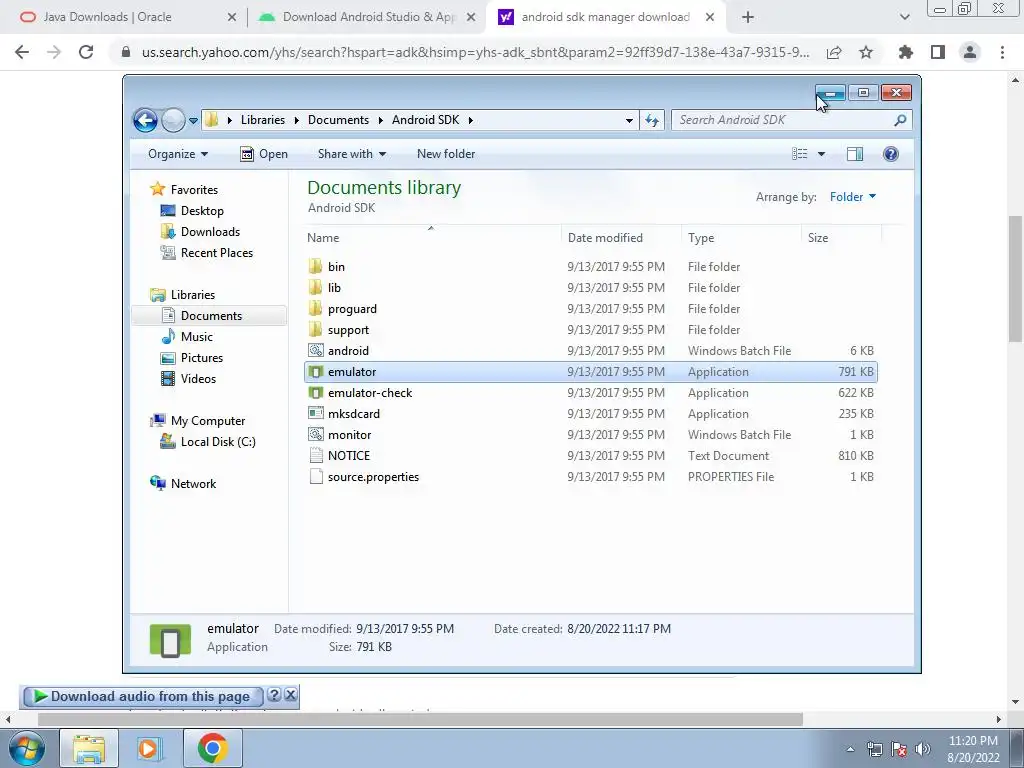Viewport: 1024px width, 768px height.
Task: Close the Download audio bar
Action: click(291, 695)
